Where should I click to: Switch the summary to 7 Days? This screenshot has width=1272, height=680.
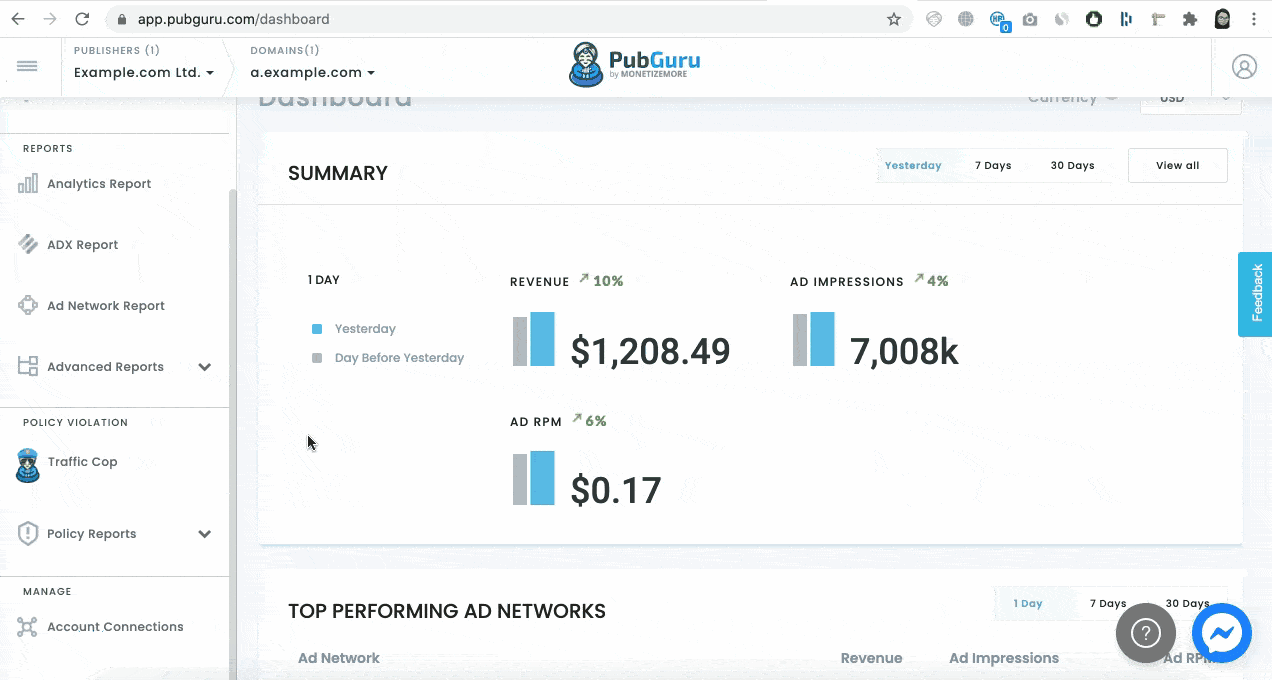[x=993, y=165]
